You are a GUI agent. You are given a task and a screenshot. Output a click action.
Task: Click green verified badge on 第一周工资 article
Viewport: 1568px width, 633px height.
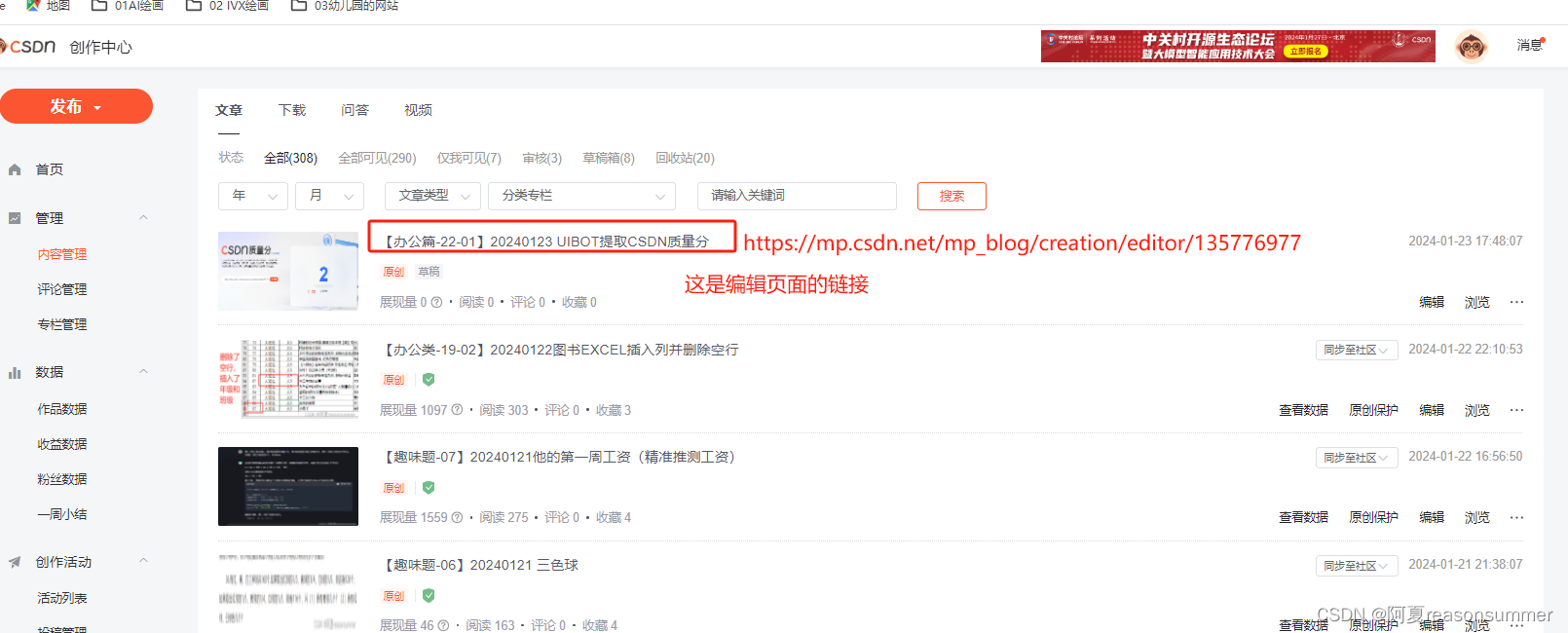(x=429, y=488)
